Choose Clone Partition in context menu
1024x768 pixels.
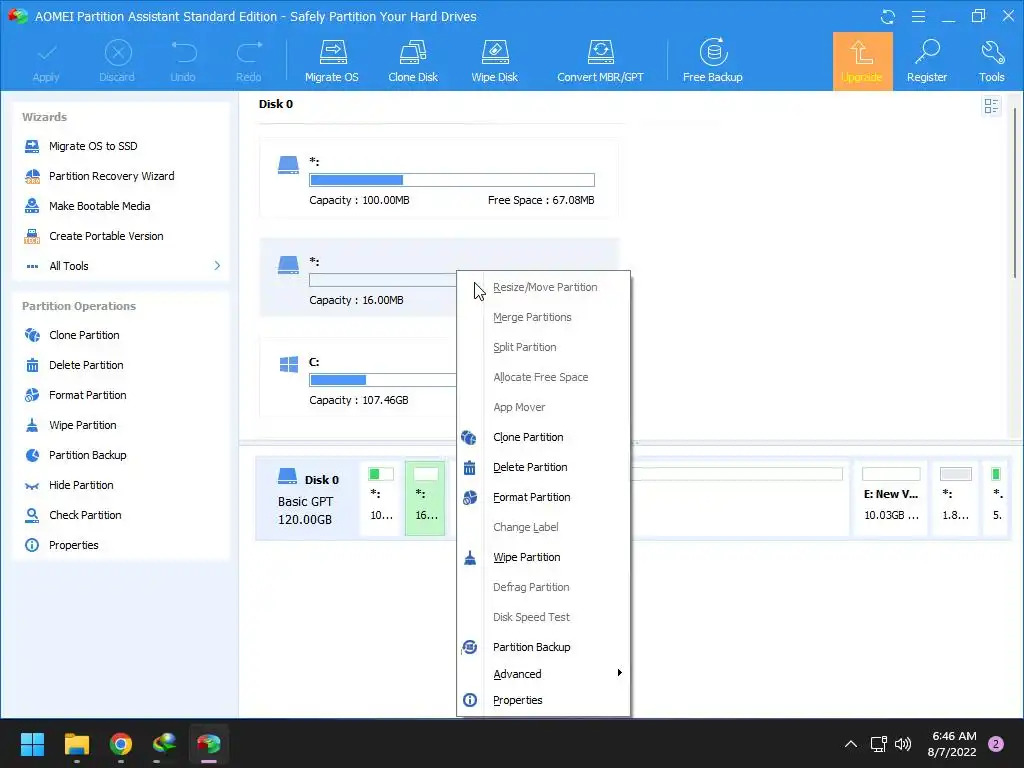pos(543,438)
